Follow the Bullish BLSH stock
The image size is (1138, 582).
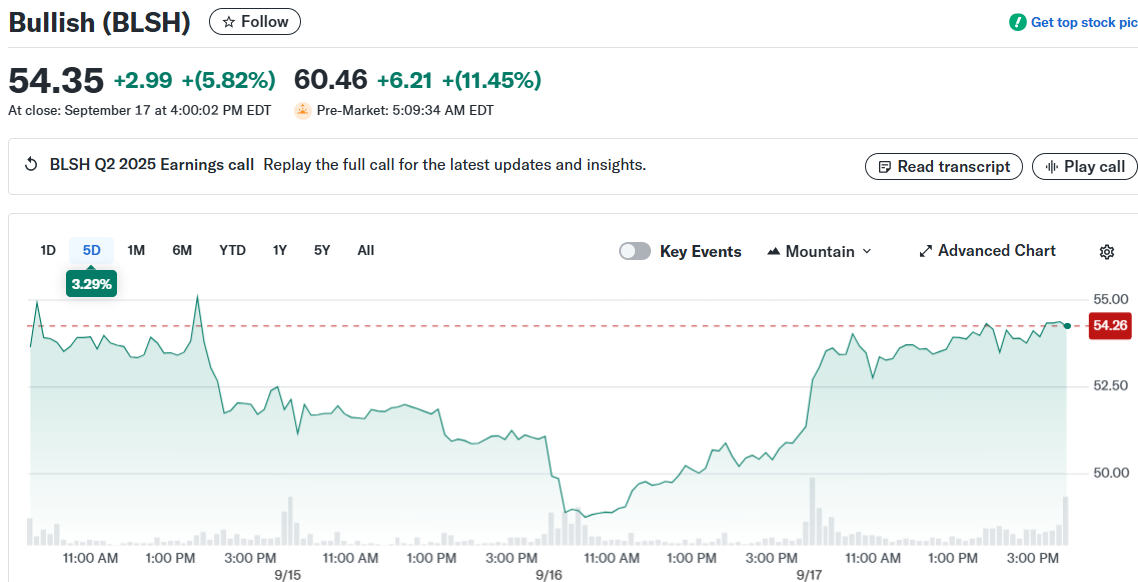255,22
